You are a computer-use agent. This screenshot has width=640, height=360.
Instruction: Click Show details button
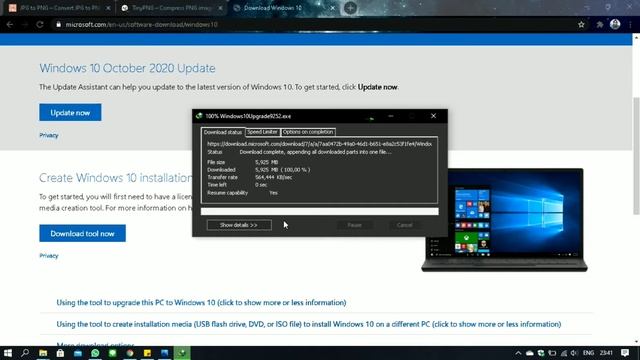point(239,225)
